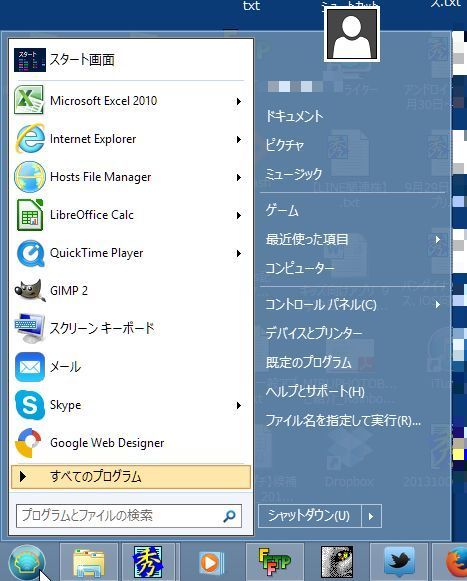
Task: Open Firefox from the taskbar
Action: (457, 563)
